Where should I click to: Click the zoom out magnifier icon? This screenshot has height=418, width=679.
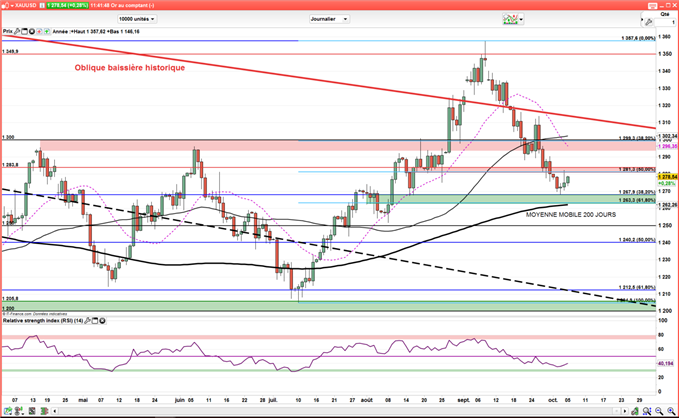point(659,411)
